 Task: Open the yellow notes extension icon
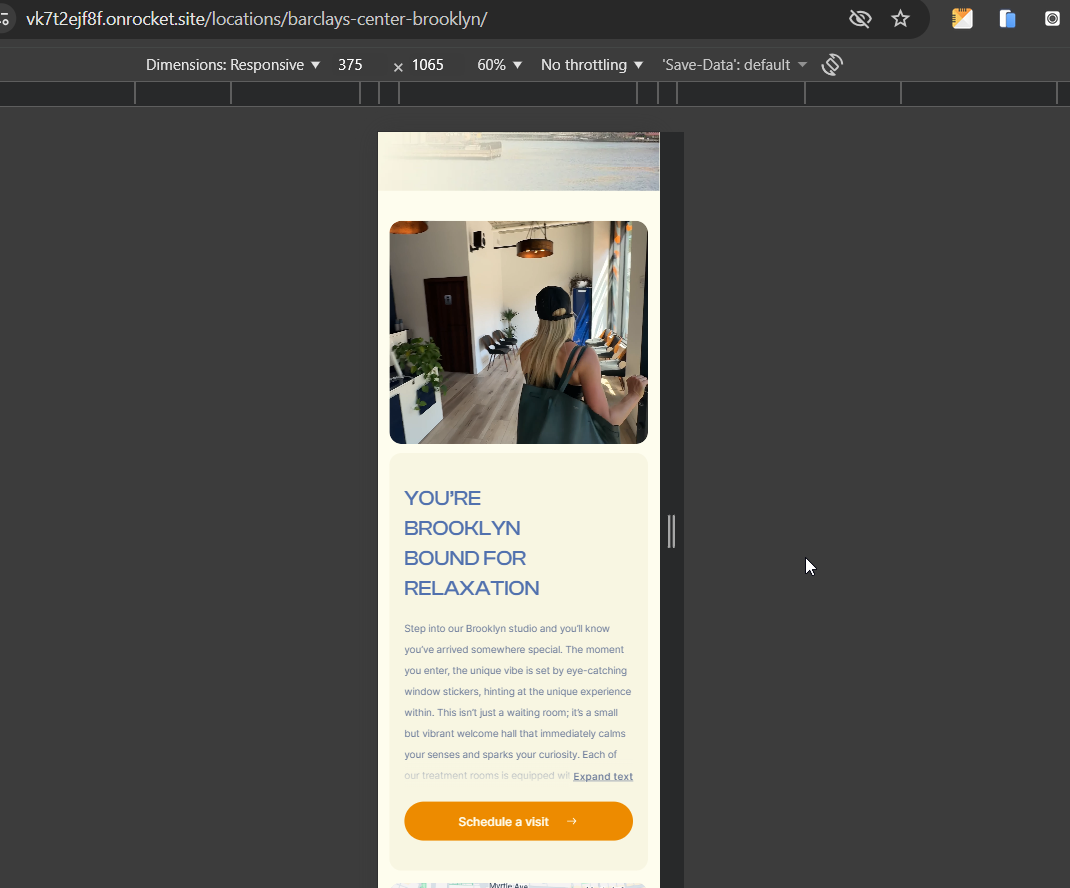pos(962,18)
